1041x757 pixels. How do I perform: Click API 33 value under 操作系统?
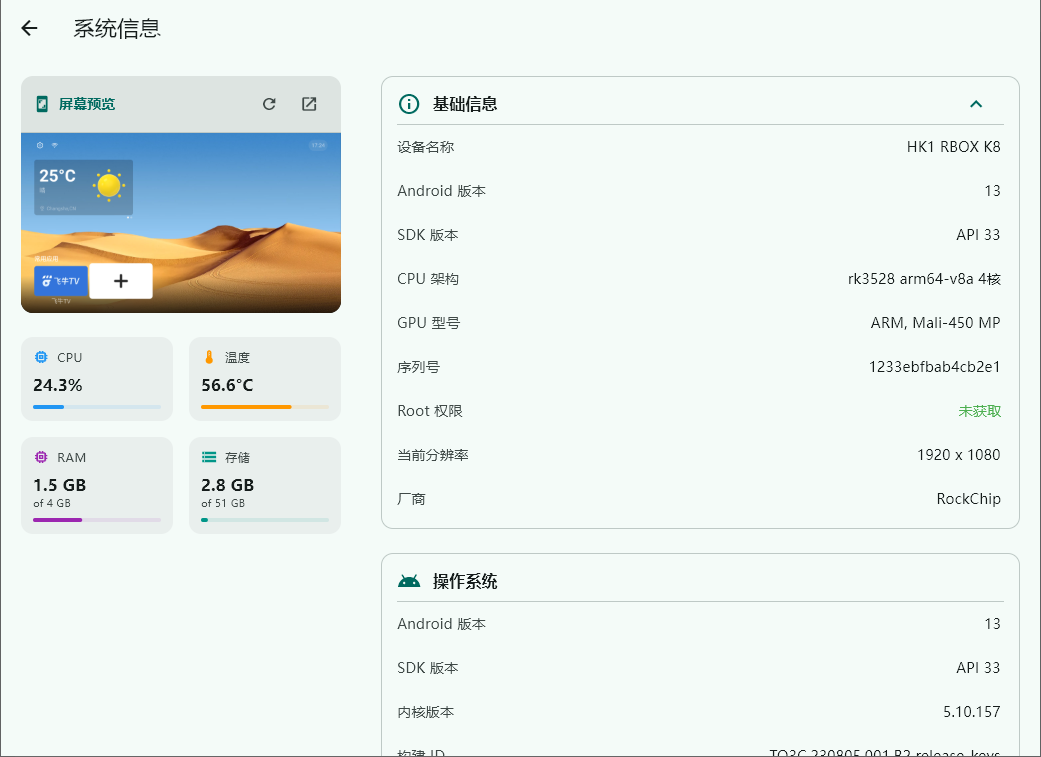coord(978,668)
